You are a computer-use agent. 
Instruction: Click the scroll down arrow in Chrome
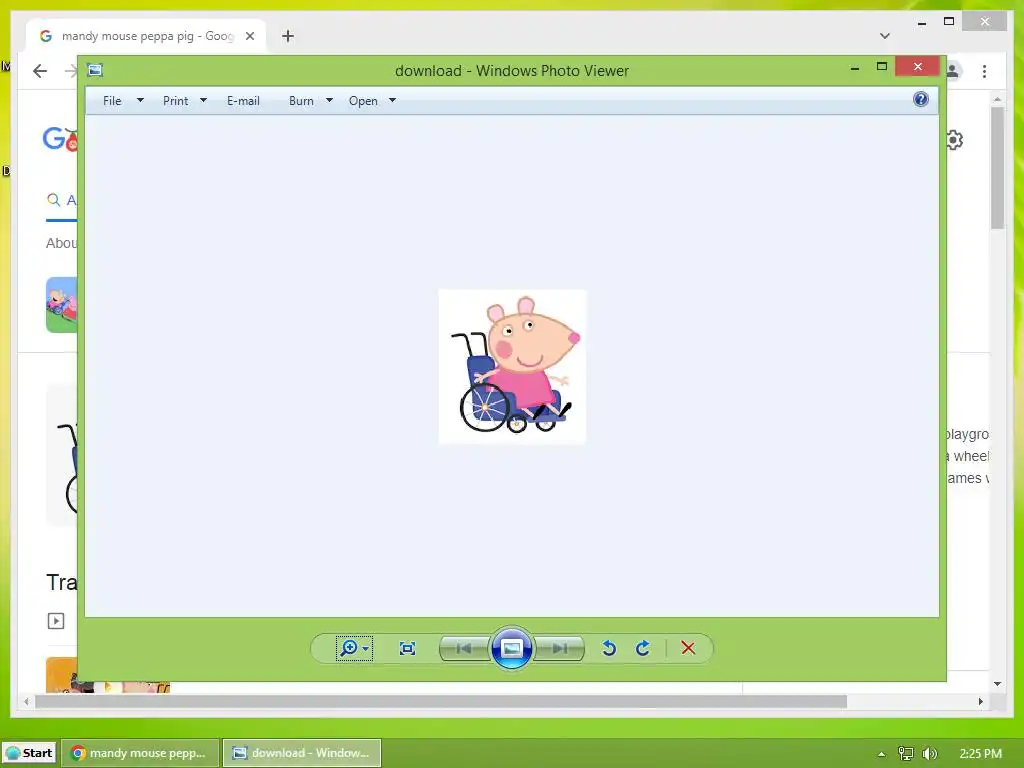click(x=997, y=684)
